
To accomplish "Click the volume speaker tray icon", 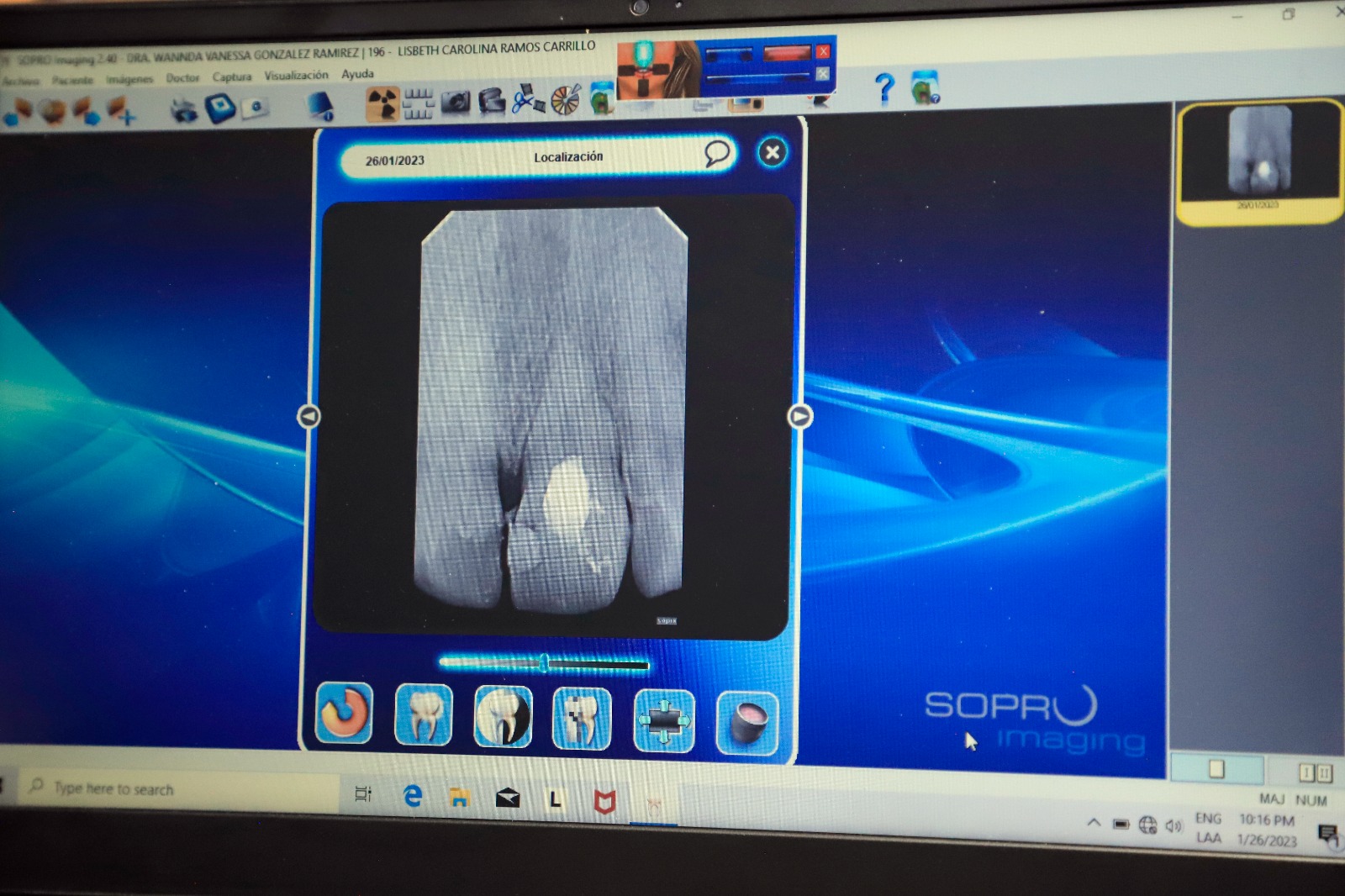I will point(1174,826).
